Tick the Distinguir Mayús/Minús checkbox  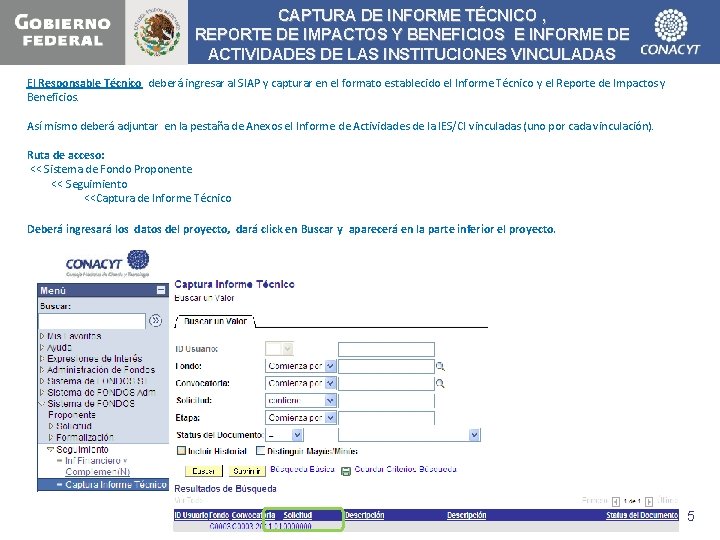(x=260, y=451)
